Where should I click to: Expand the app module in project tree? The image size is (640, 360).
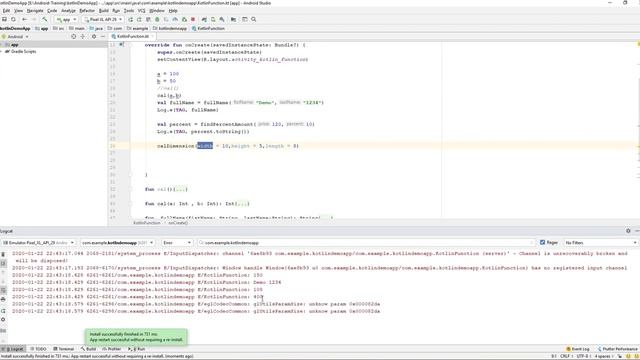coord(2,44)
